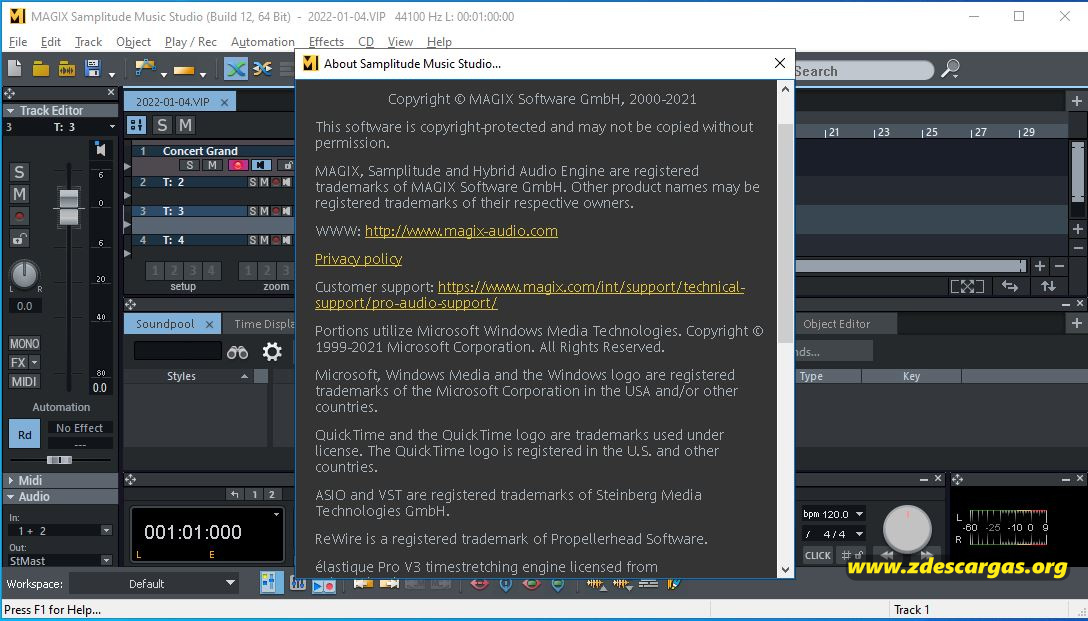The height and width of the screenshot is (621, 1088).
Task: Toggle Mute in the Track Editor strip
Action: [x=19, y=194]
